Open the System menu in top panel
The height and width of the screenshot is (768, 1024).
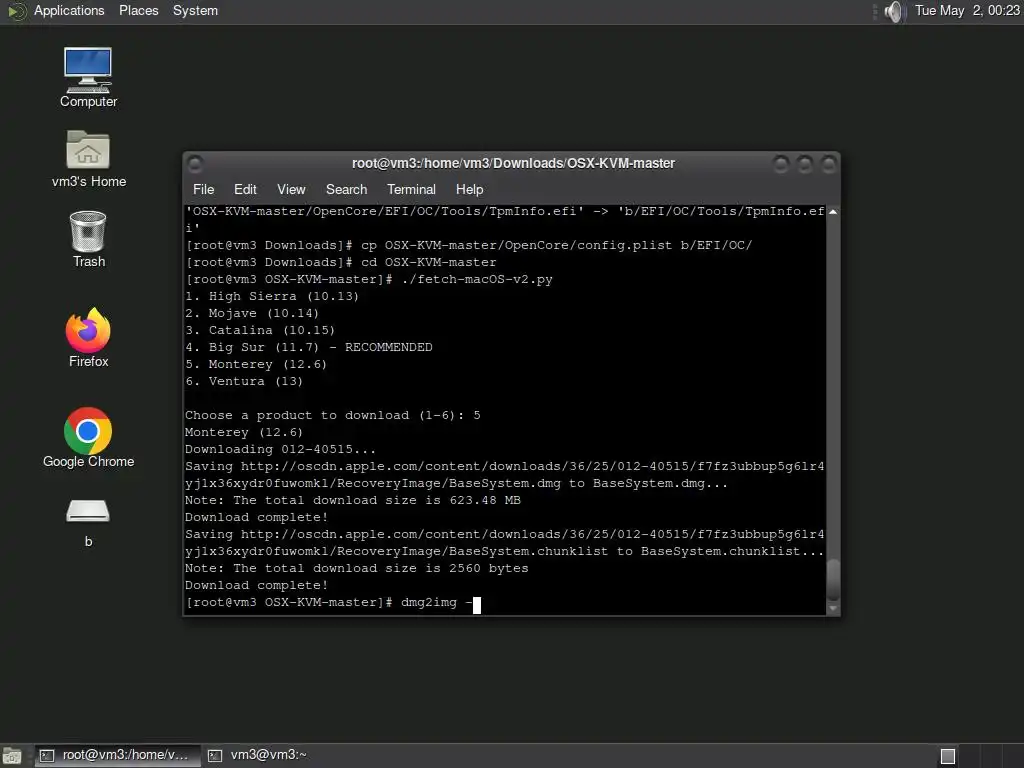pyautogui.click(x=195, y=10)
